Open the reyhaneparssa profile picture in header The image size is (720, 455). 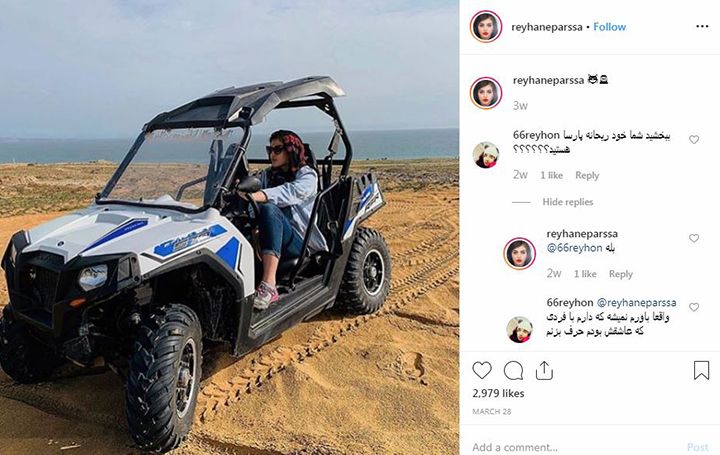pyautogui.click(x=486, y=26)
